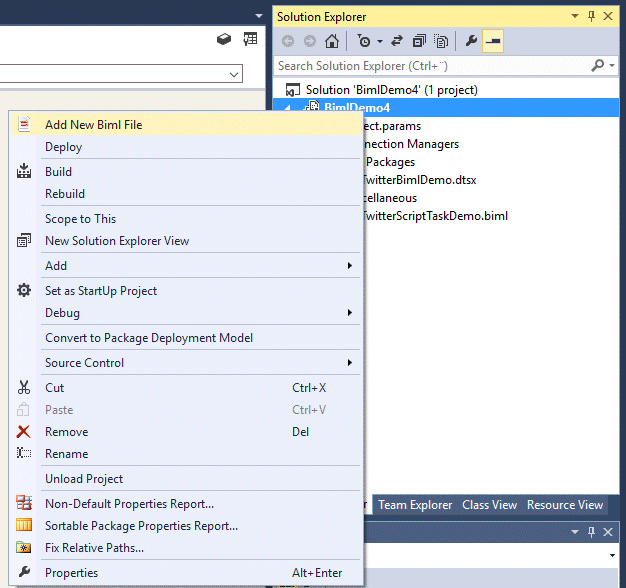Click the Home icon in Solution Explorer toolbar
The image size is (626, 588).
(332, 41)
